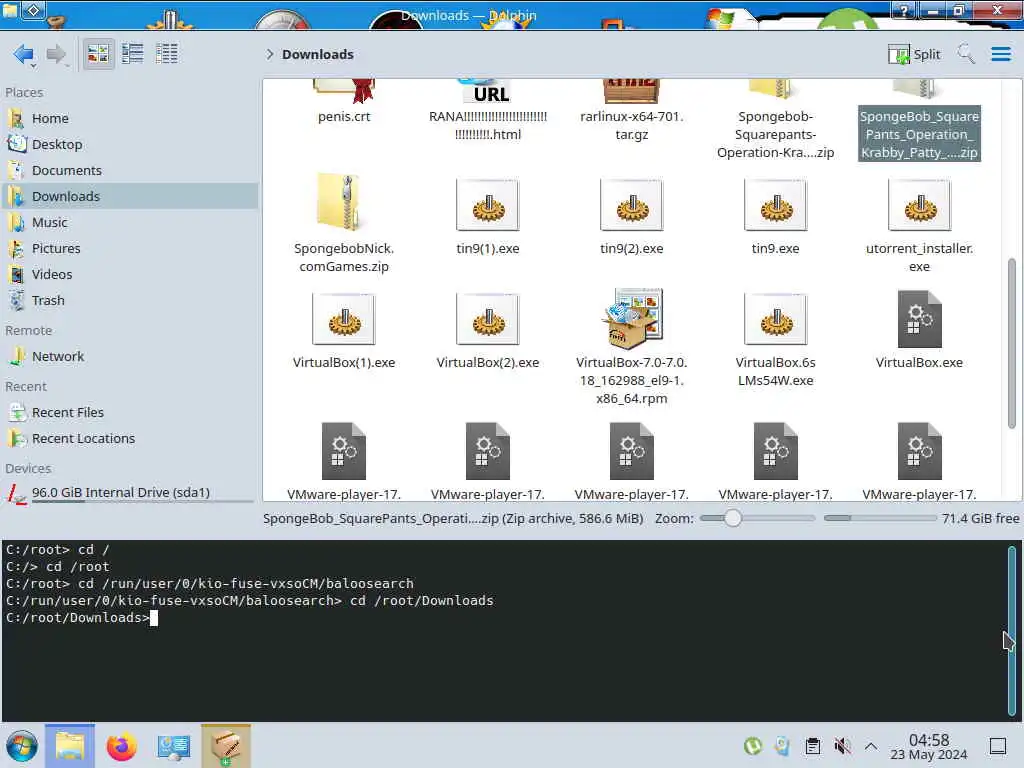Select rarlinux-x64-701.tar.gz archive
The height and width of the screenshot is (768, 1024).
tap(632, 110)
